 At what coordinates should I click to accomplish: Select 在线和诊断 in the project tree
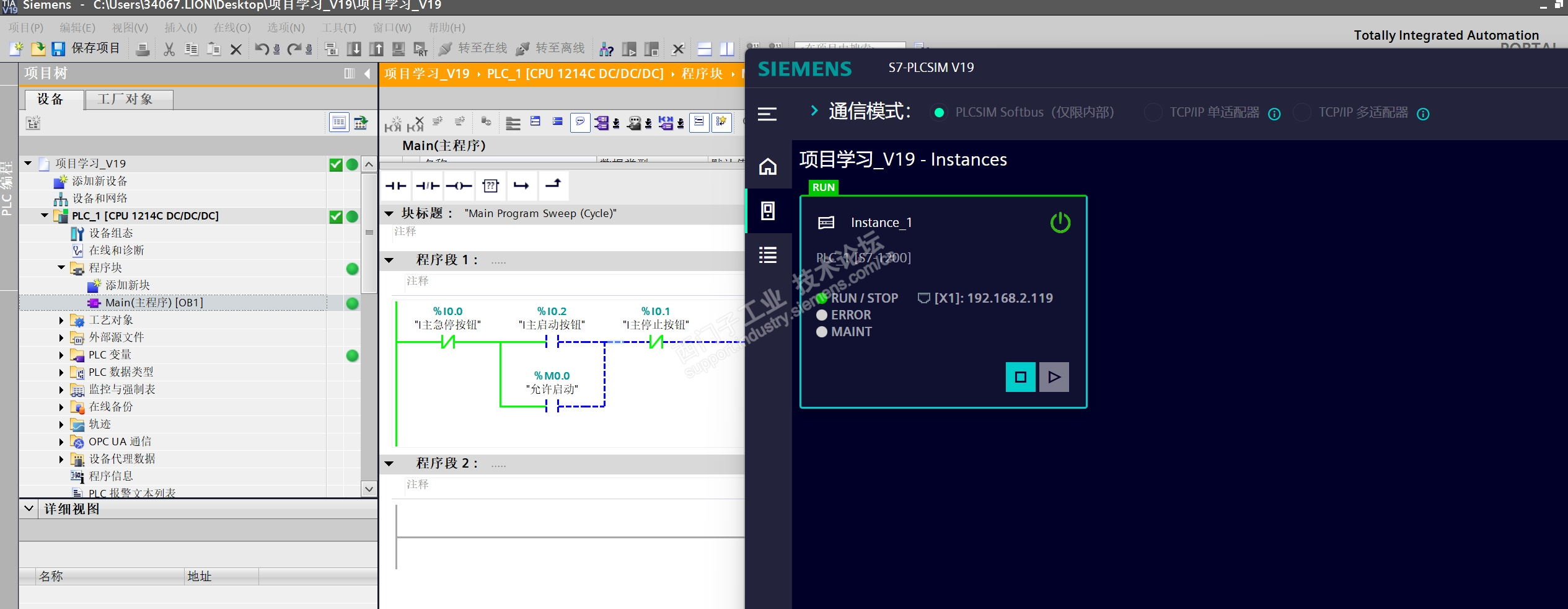click(117, 251)
